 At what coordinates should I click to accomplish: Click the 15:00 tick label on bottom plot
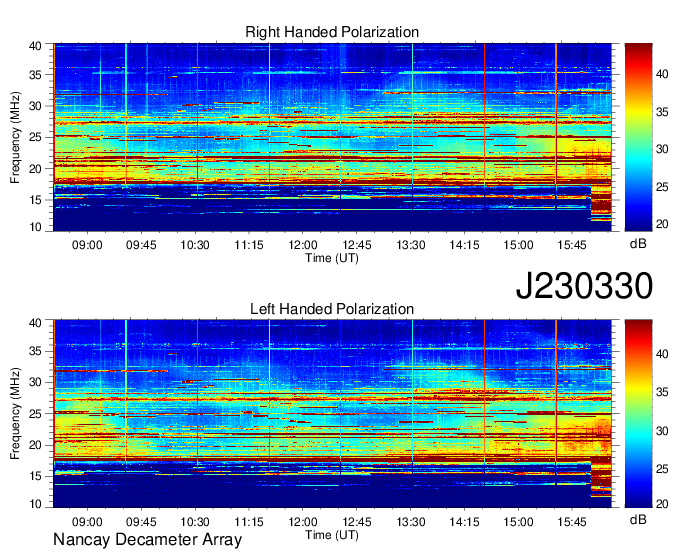pos(518,522)
